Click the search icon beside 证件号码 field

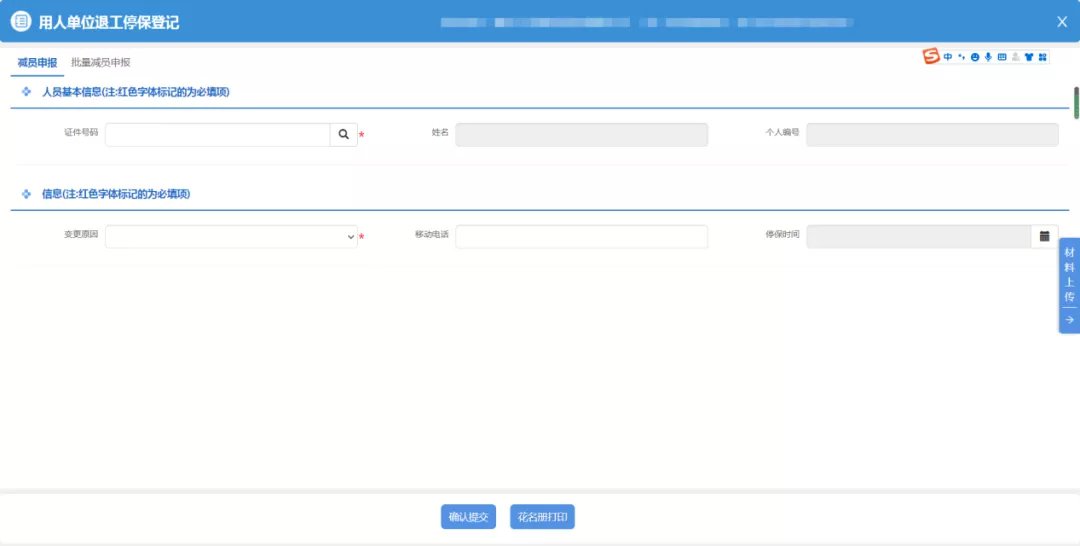click(343, 135)
